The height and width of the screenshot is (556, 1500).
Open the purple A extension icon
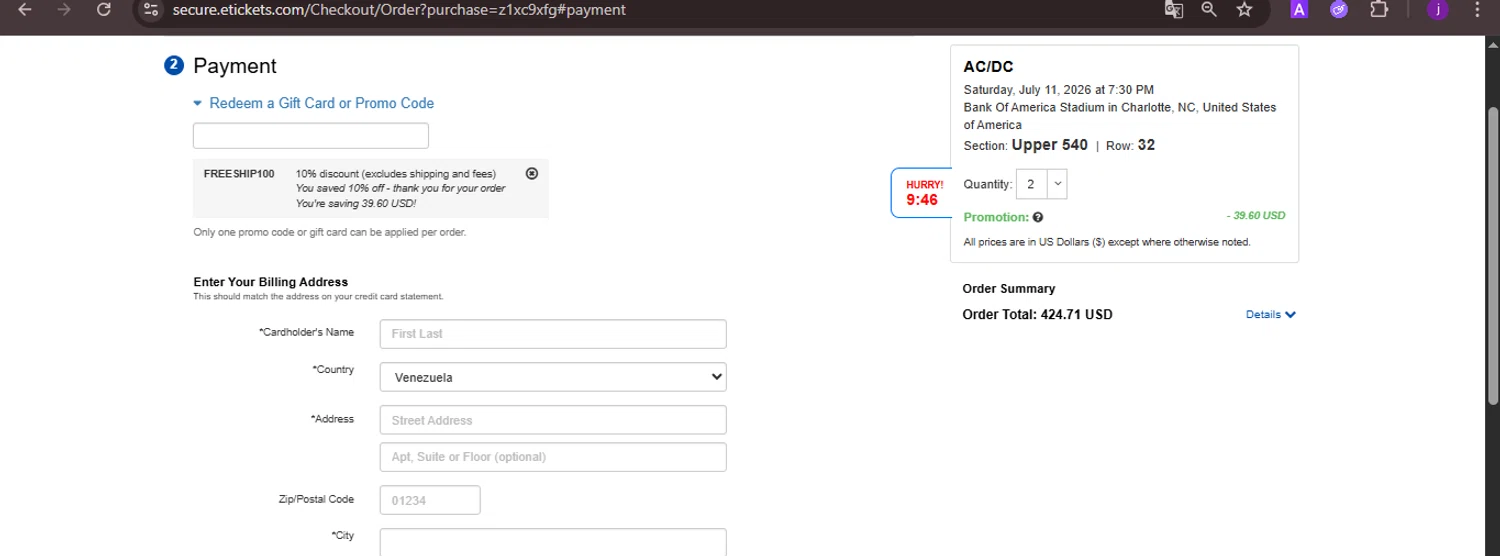click(1299, 10)
